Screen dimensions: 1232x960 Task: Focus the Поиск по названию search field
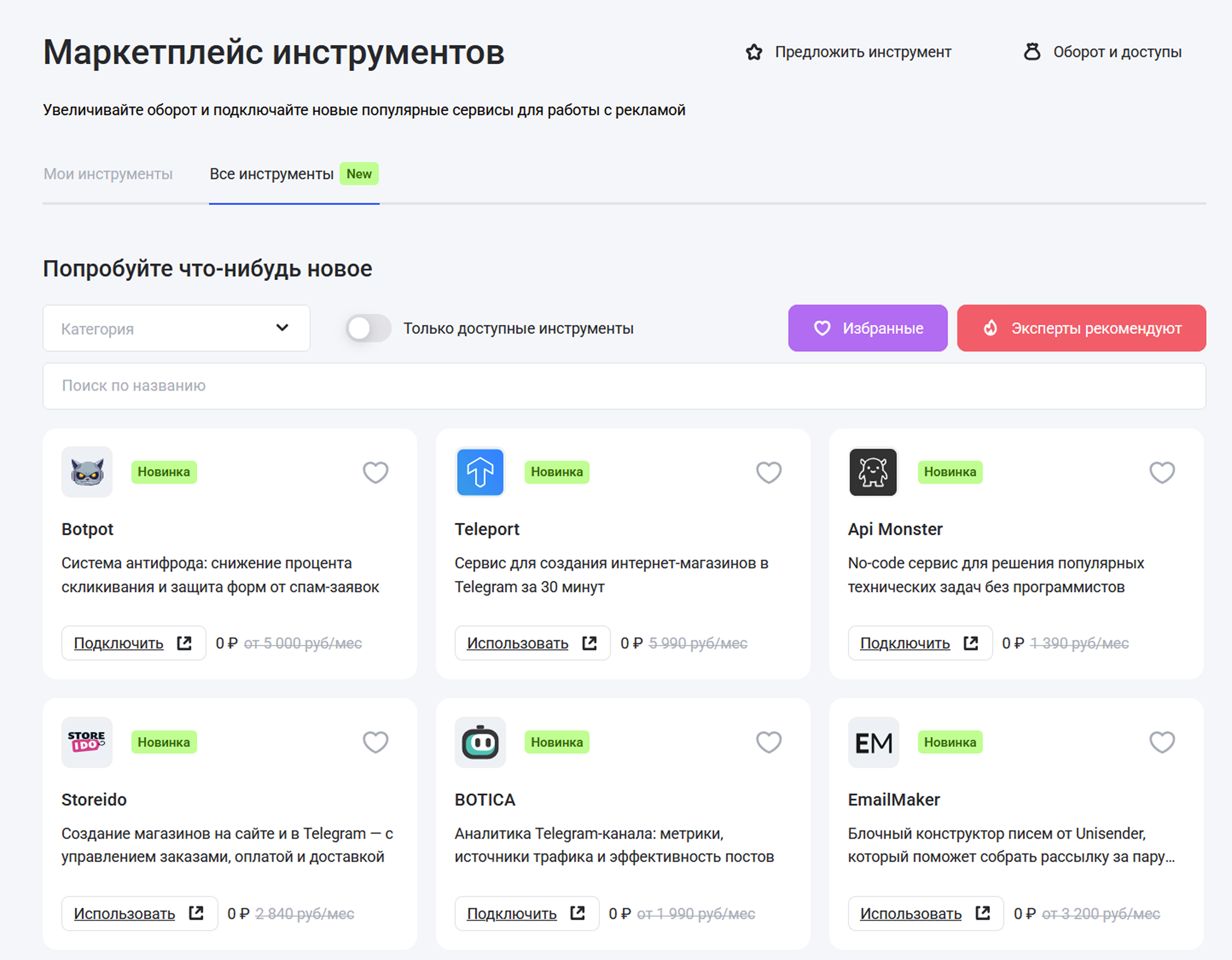pyautogui.click(x=624, y=386)
